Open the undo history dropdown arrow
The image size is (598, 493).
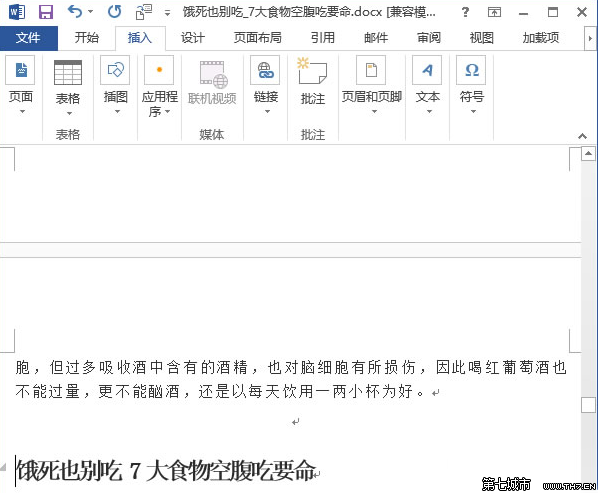click(91, 12)
